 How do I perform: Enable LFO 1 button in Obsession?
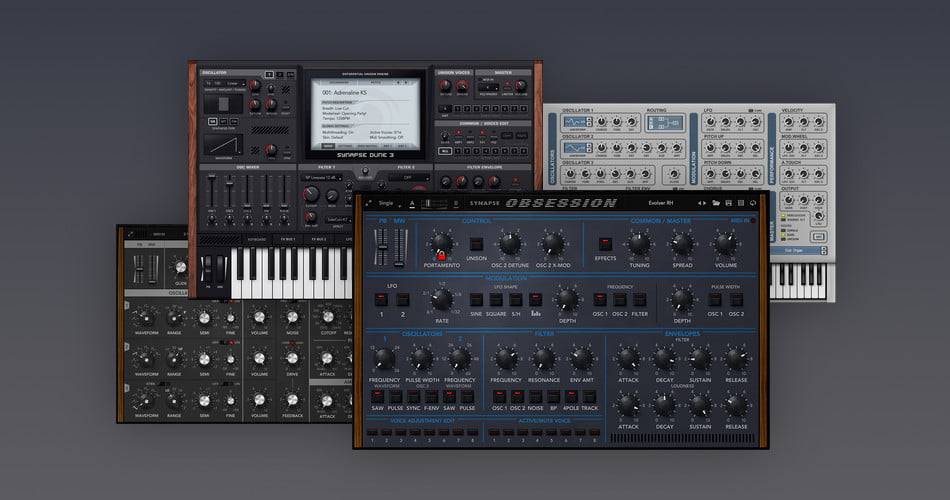(x=381, y=299)
